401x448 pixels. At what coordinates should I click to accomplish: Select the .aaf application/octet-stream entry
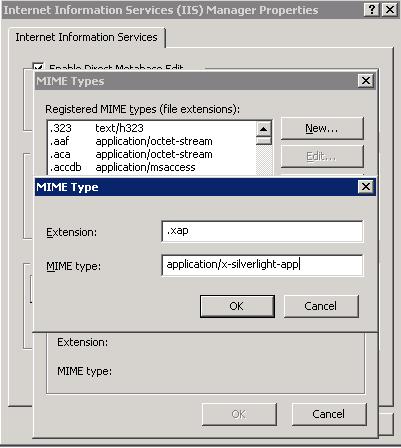(152, 141)
